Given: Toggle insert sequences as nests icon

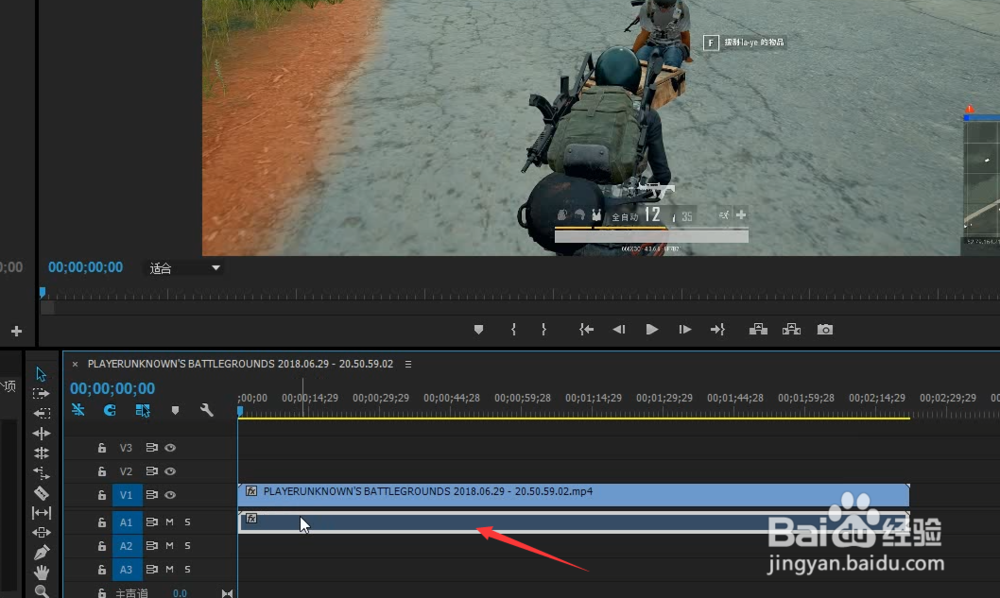Looking at the screenshot, I should [78, 410].
